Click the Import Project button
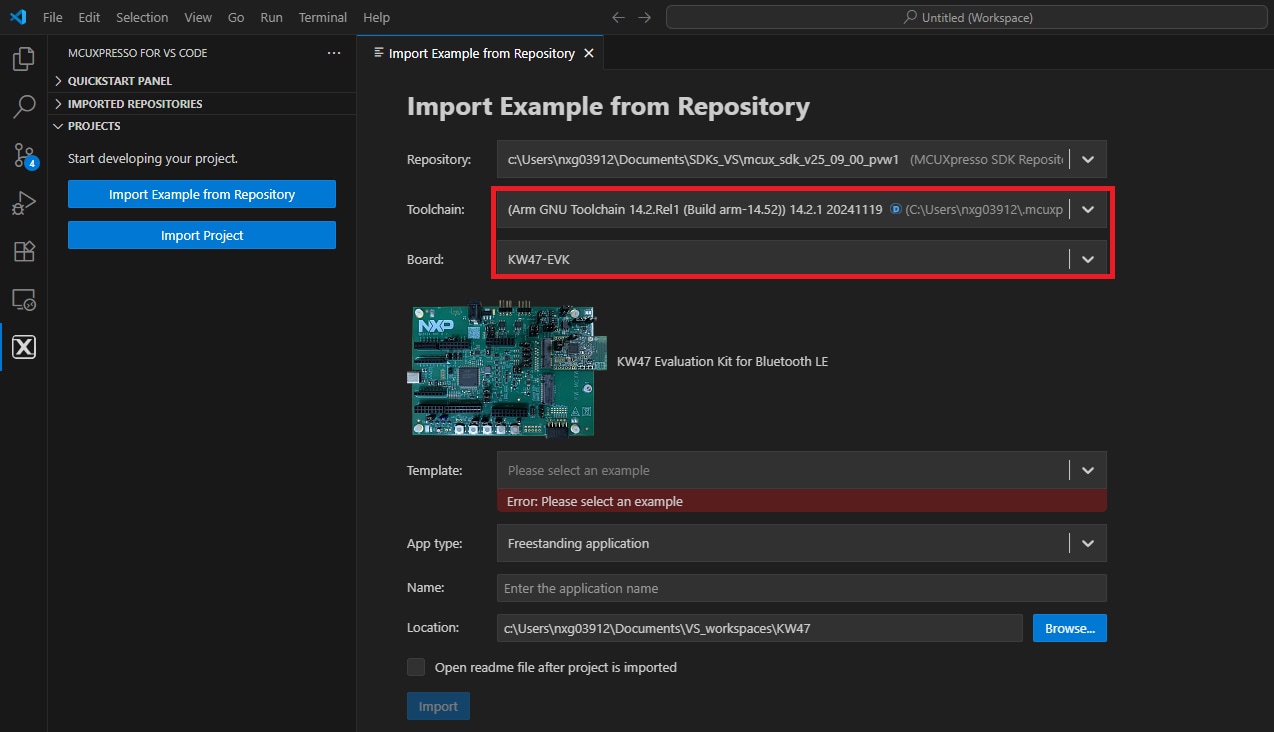1274x732 pixels. click(x=201, y=235)
